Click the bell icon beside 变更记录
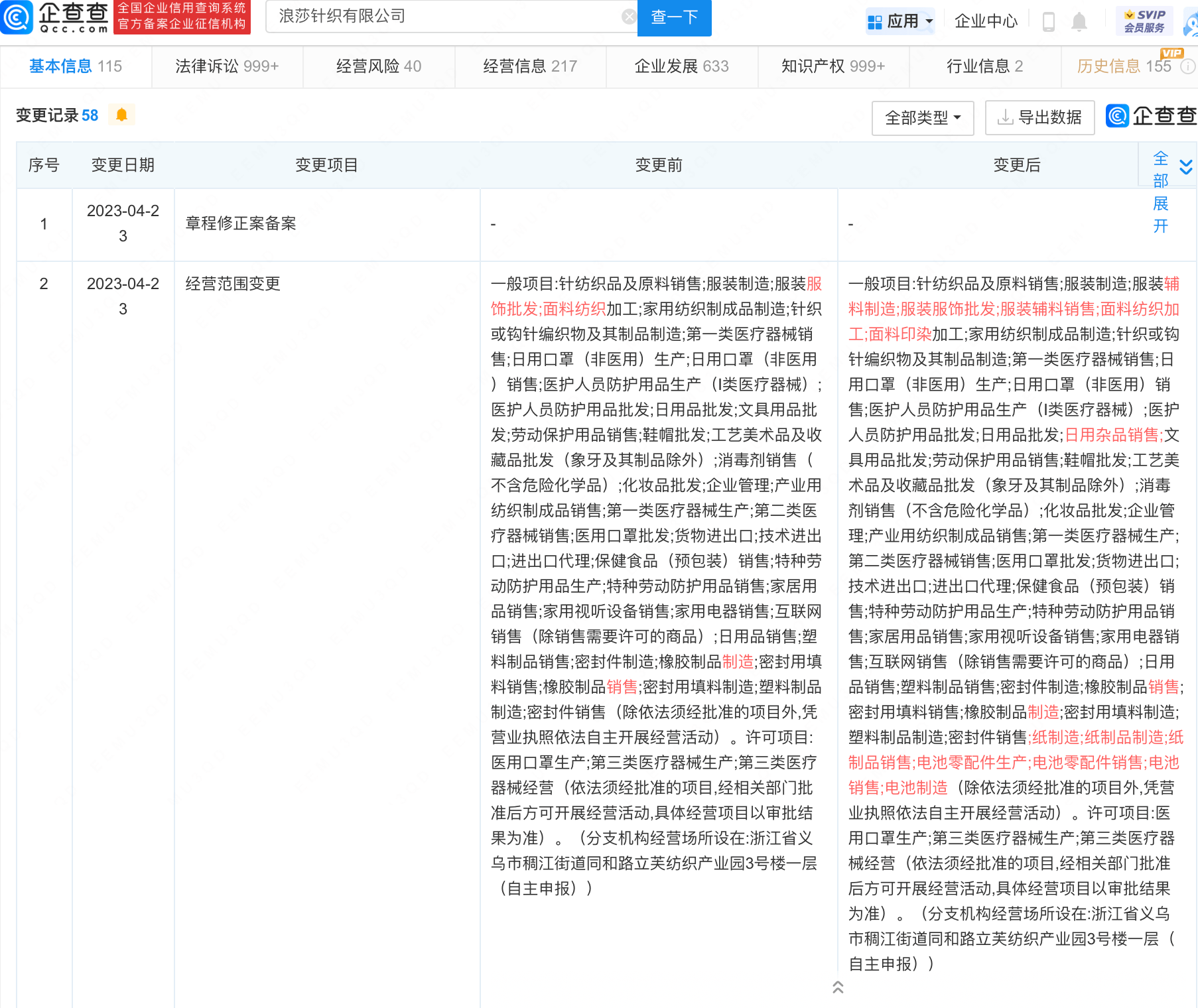 (121, 114)
